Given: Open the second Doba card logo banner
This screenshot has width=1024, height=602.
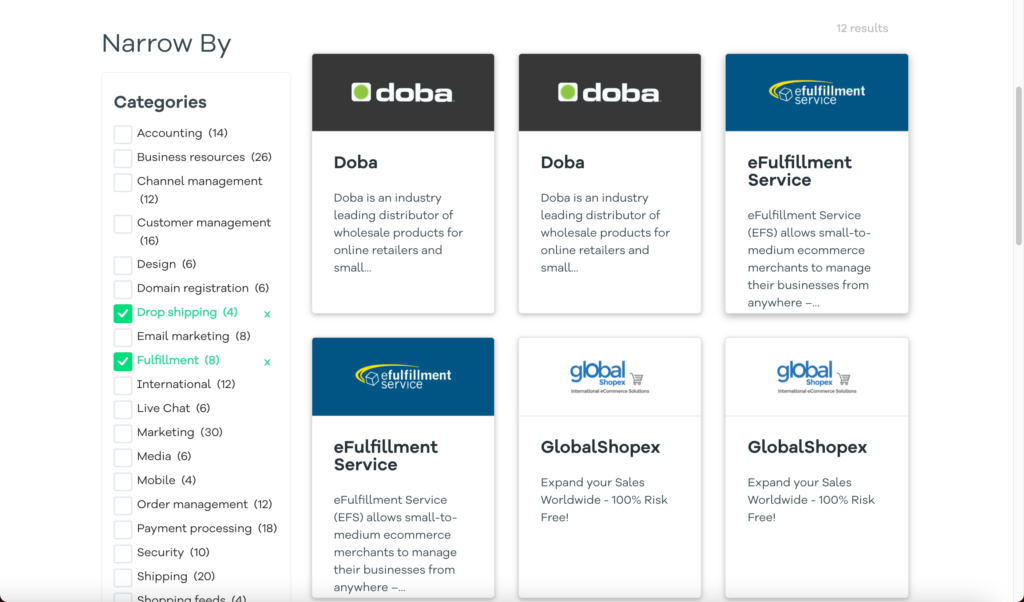Looking at the screenshot, I should 610,93.
